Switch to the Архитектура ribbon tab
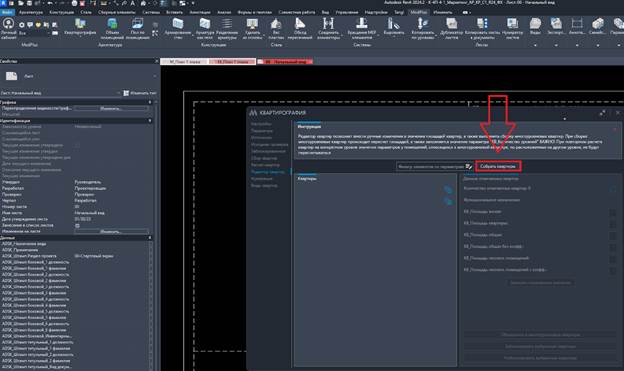 [31, 12]
